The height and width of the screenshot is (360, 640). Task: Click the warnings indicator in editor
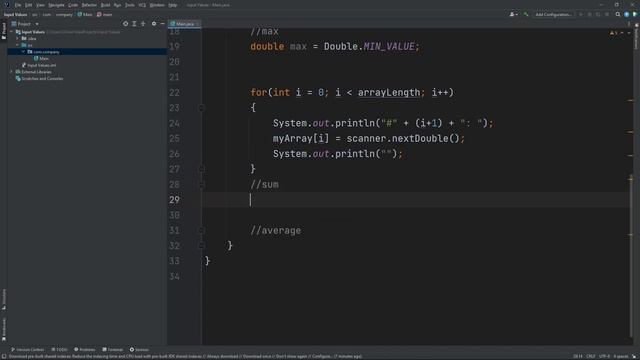point(613,33)
